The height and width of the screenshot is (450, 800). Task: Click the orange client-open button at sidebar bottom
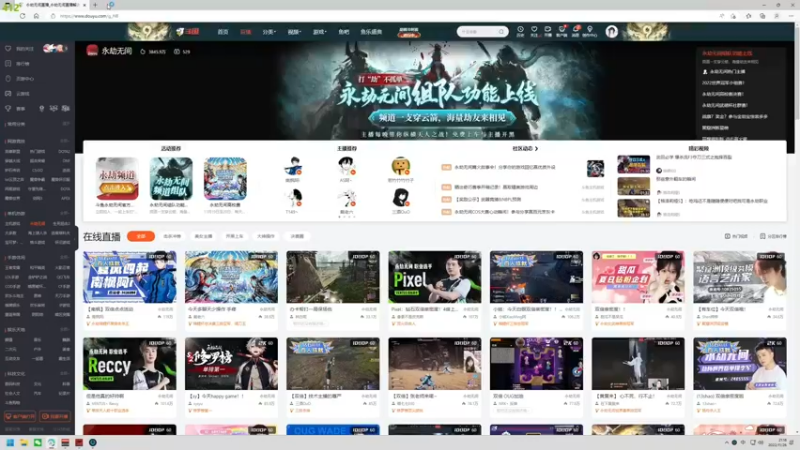tap(20, 416)
